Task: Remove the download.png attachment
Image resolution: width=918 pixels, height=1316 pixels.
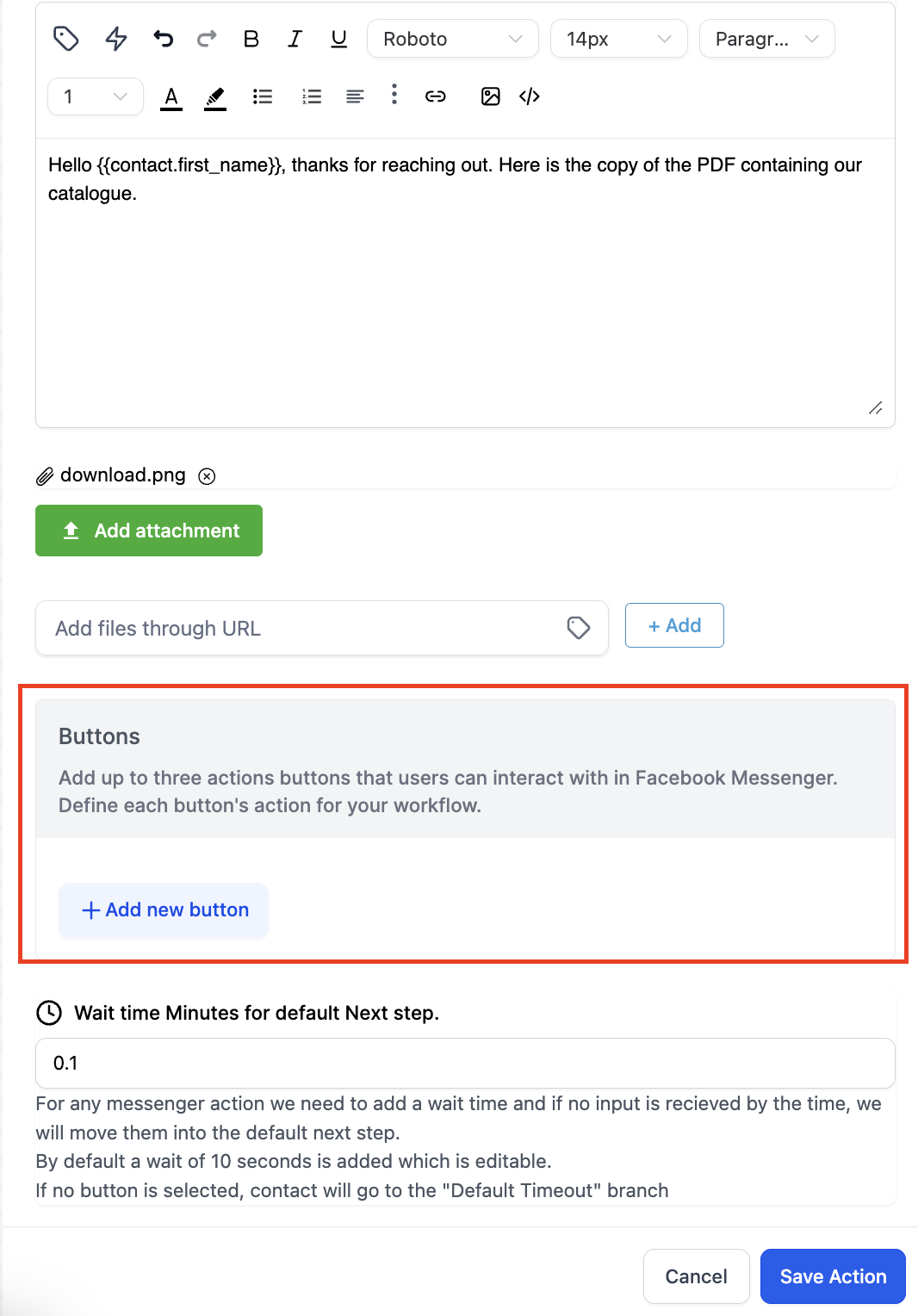Action: pyautogui.click(x=207, y=476)
